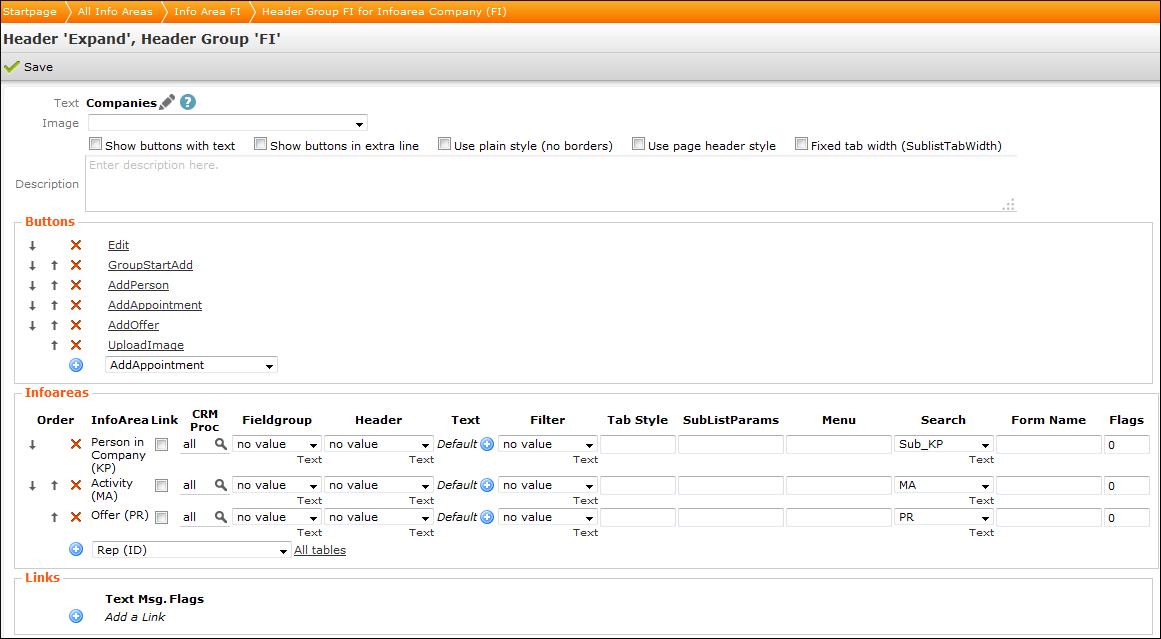Open CRM Proc search for Activity row
1161x639 pixels.
(x=221, y=485)
